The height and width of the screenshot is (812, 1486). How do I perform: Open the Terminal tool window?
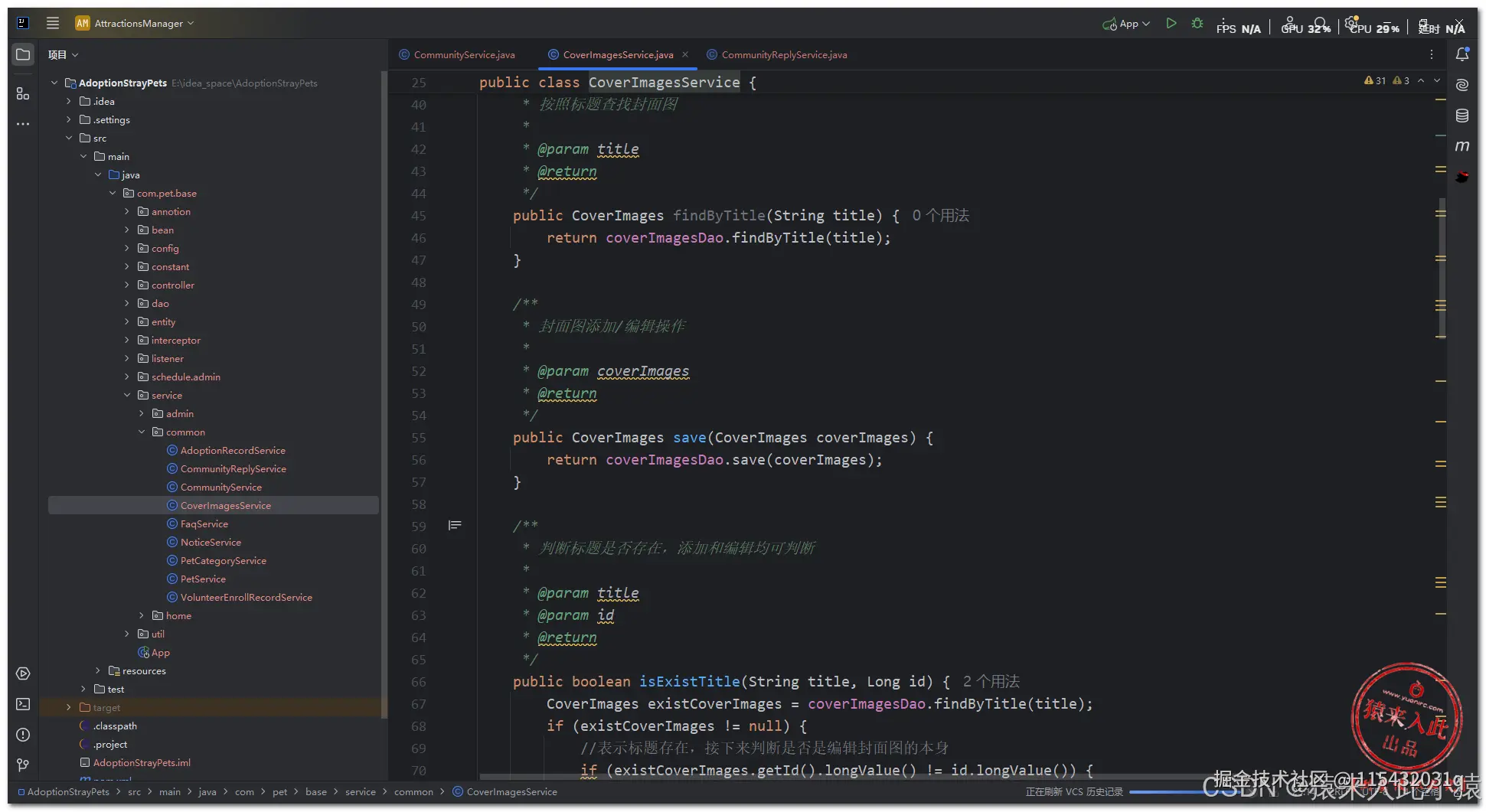coord(23,704)
